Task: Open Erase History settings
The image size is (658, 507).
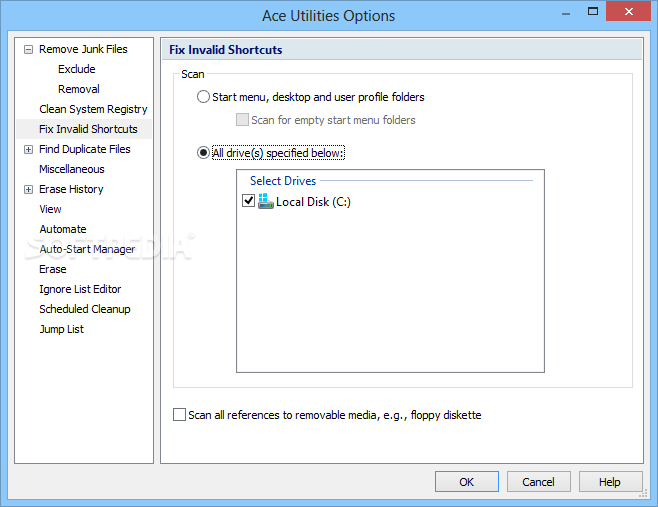Action: tap(71, 189)
